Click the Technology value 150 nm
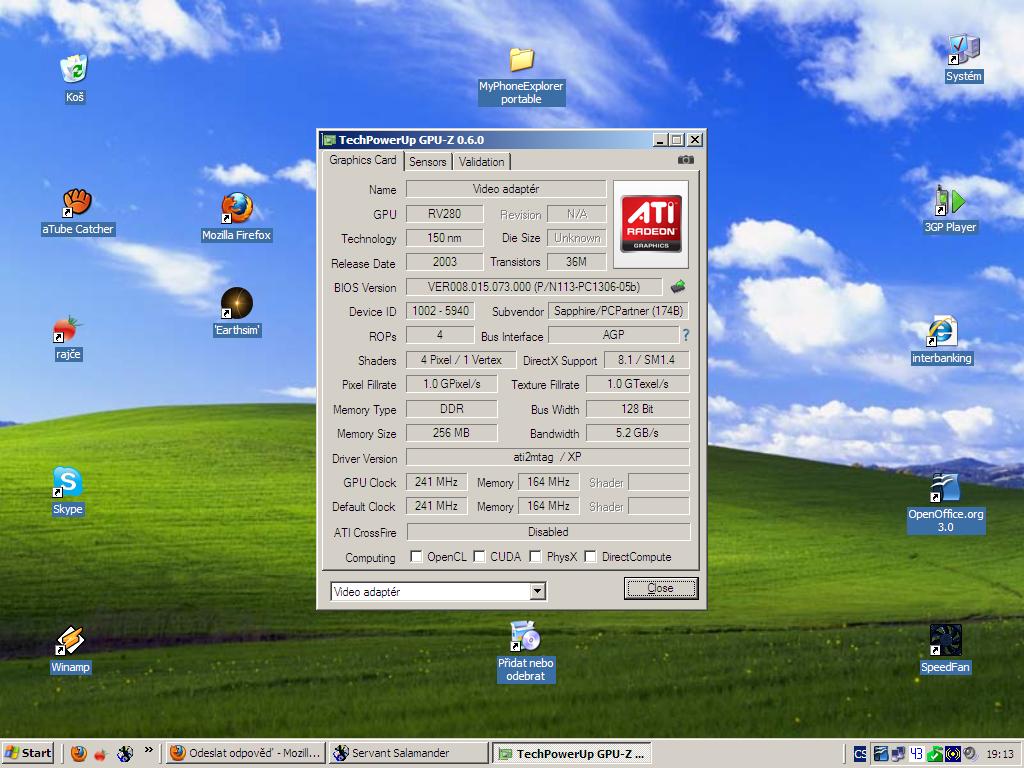The image size is (1024, 768). click(x=445, y=238)
